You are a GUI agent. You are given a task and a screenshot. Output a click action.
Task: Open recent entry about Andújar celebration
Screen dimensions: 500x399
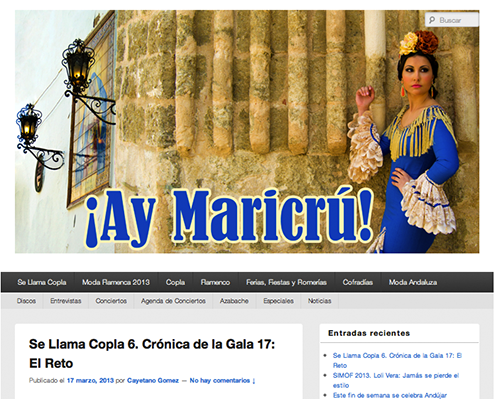pos(390,395)
